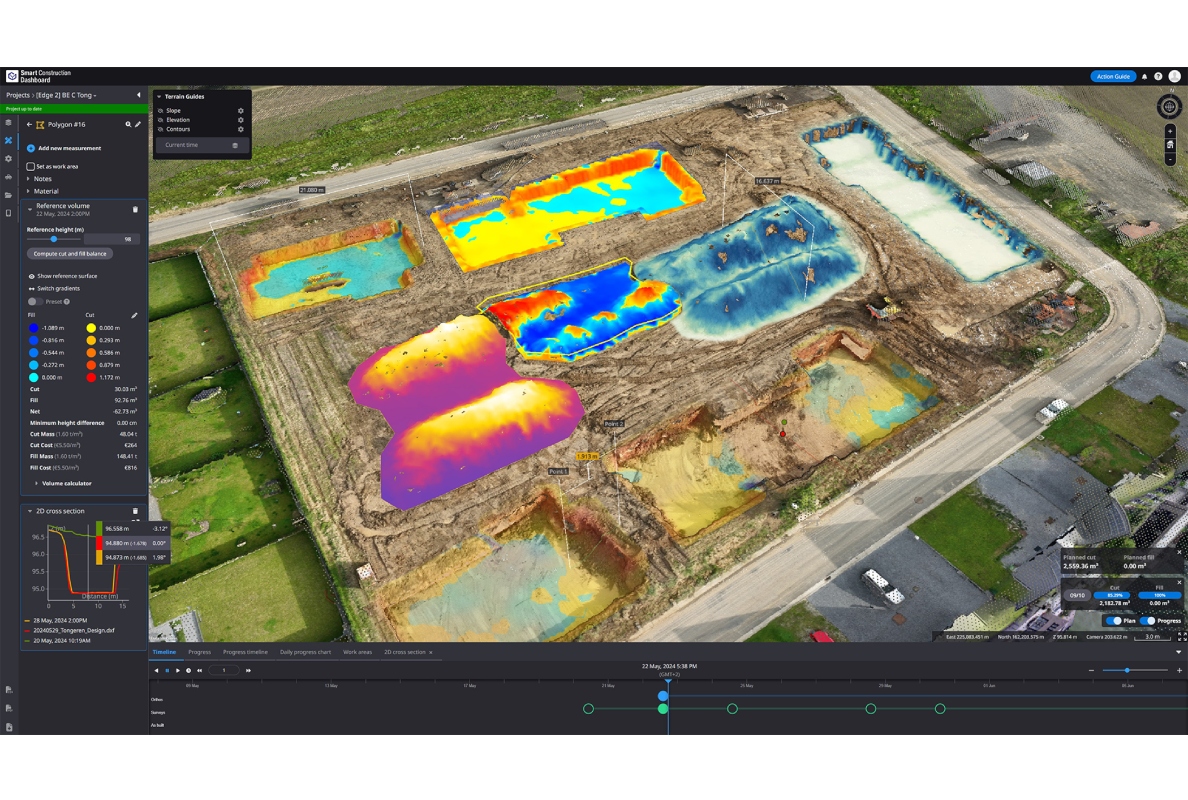Collapse the 2D cross section panel
The height and width of the screenshot is (800, 1188).
(x=30, y=511)
